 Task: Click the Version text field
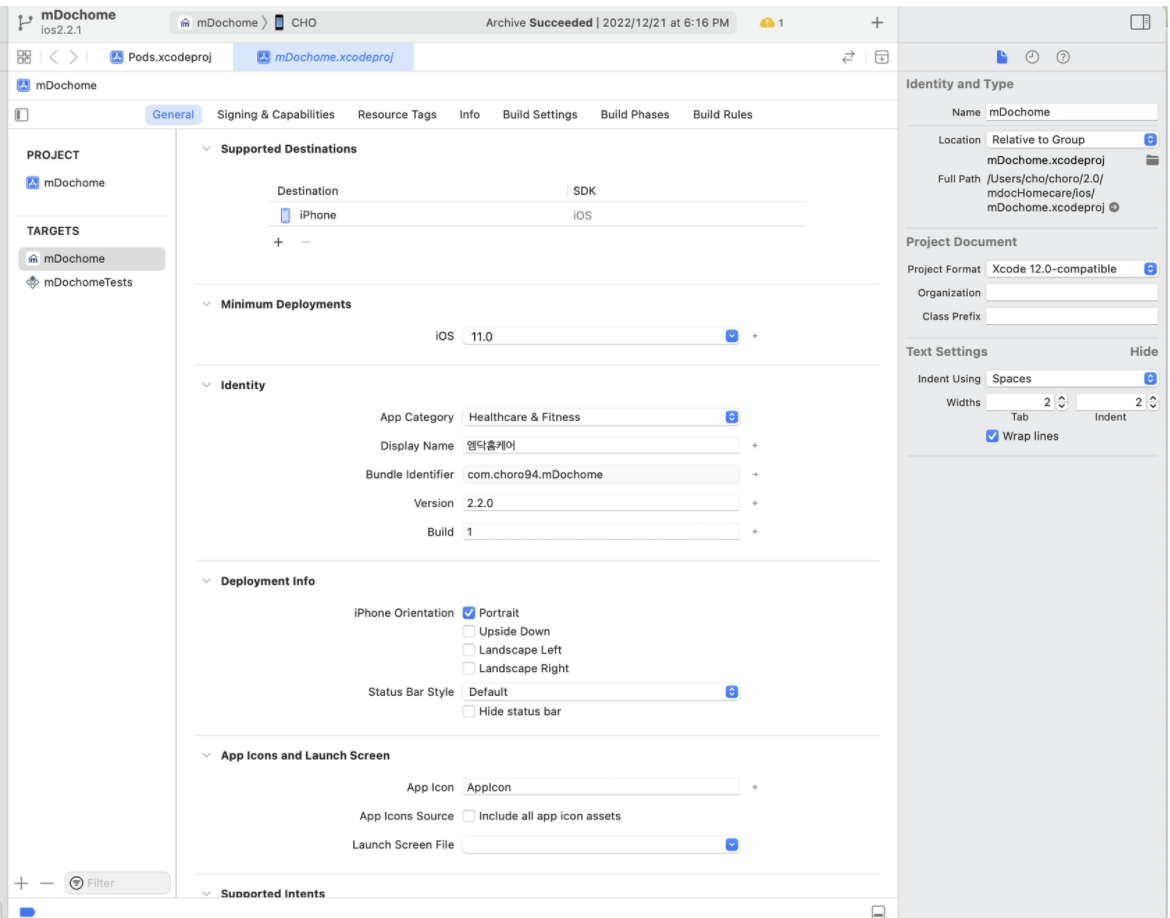point(601,503)
